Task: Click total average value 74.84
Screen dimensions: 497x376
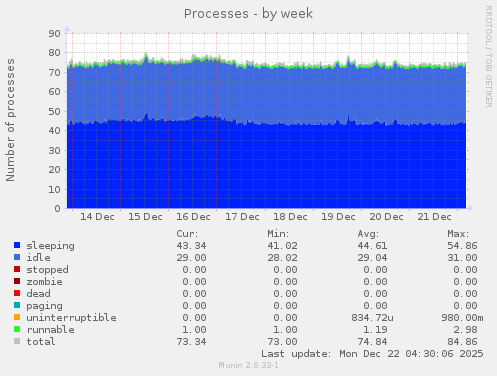Action: 372,342
